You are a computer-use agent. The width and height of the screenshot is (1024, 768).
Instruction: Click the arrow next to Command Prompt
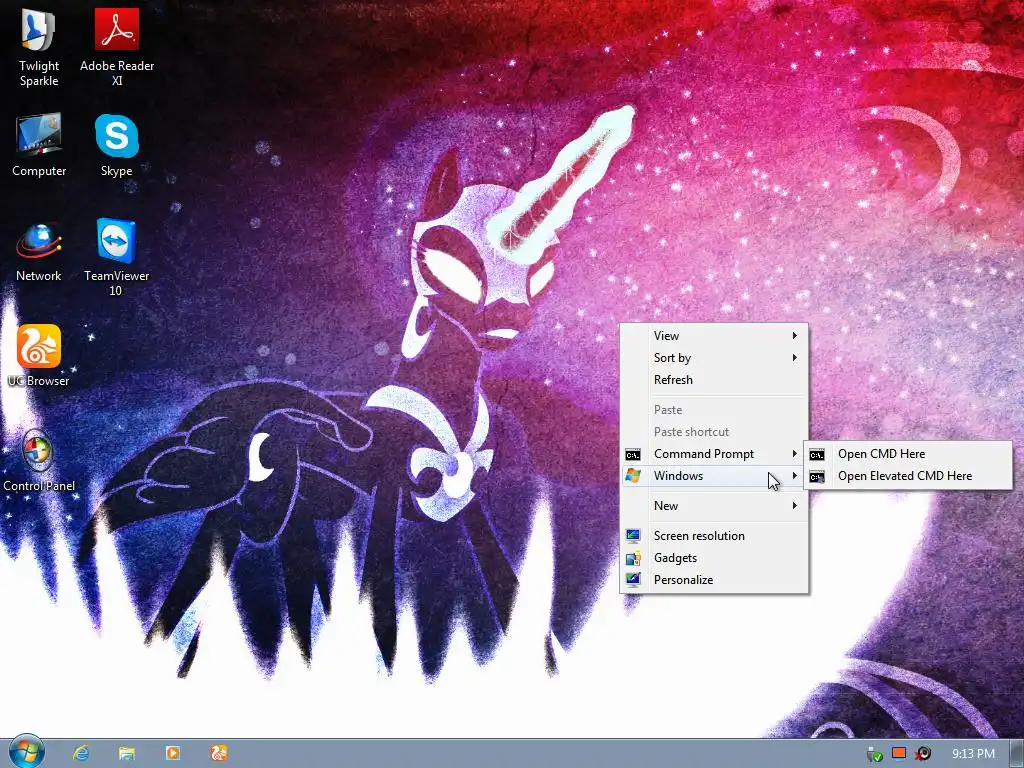point(795,454)
